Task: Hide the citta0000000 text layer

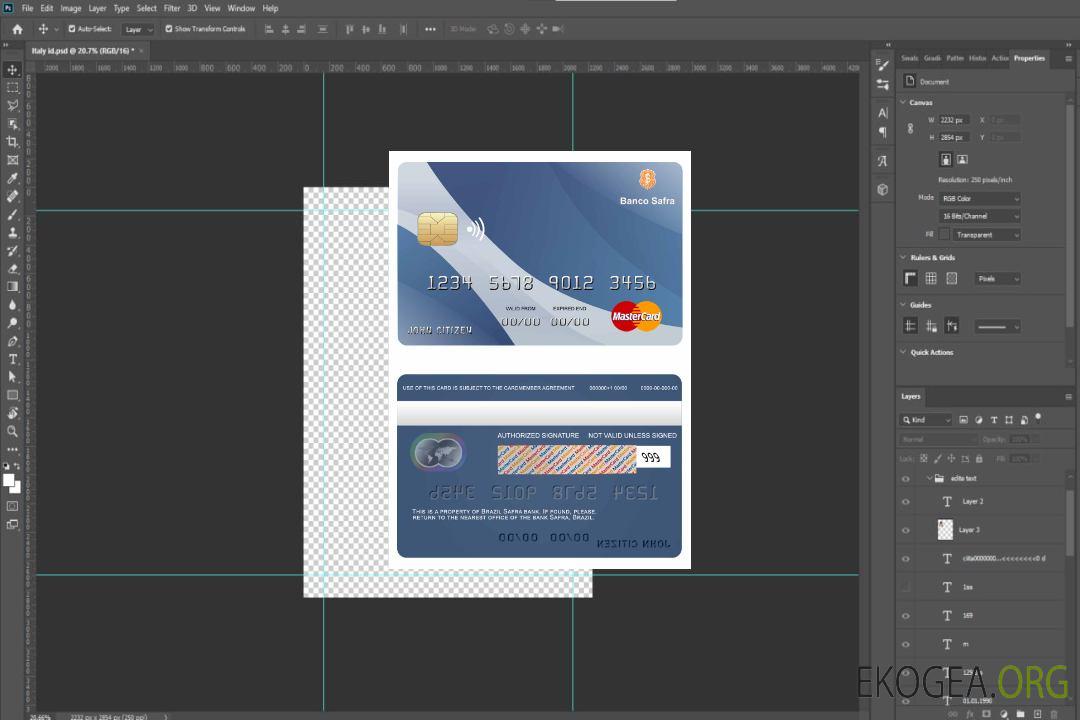Action: point(906,559)
